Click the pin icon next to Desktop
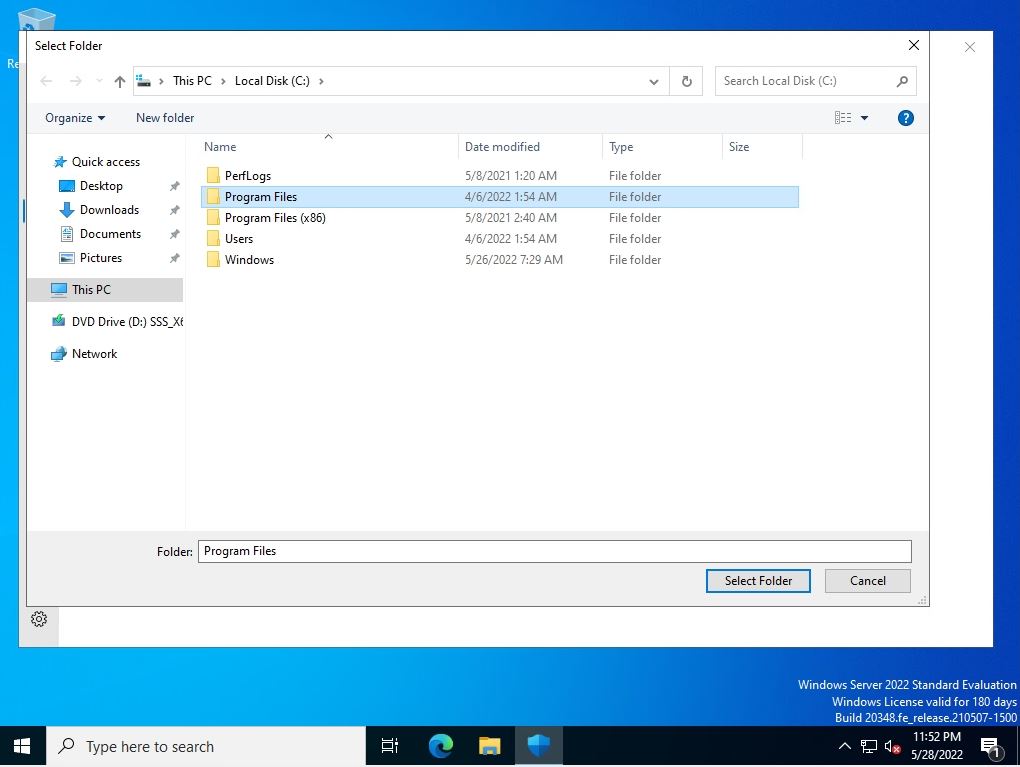This screenshot has width=1020, height=767. 174,187
